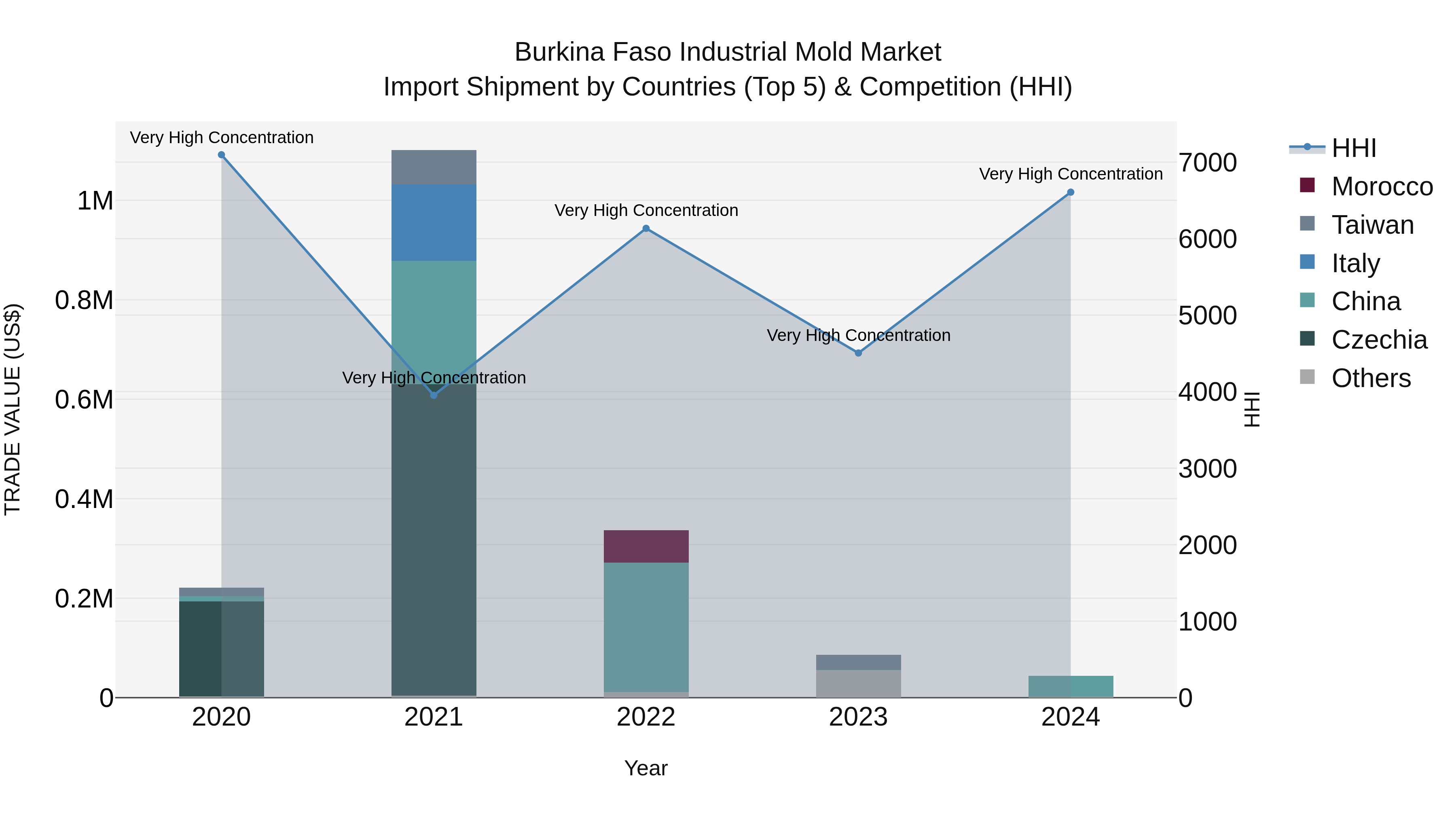Click the 2020 HHI data point
The height and width of the screenshot is (819, 1456).
(x=222, y=155)
